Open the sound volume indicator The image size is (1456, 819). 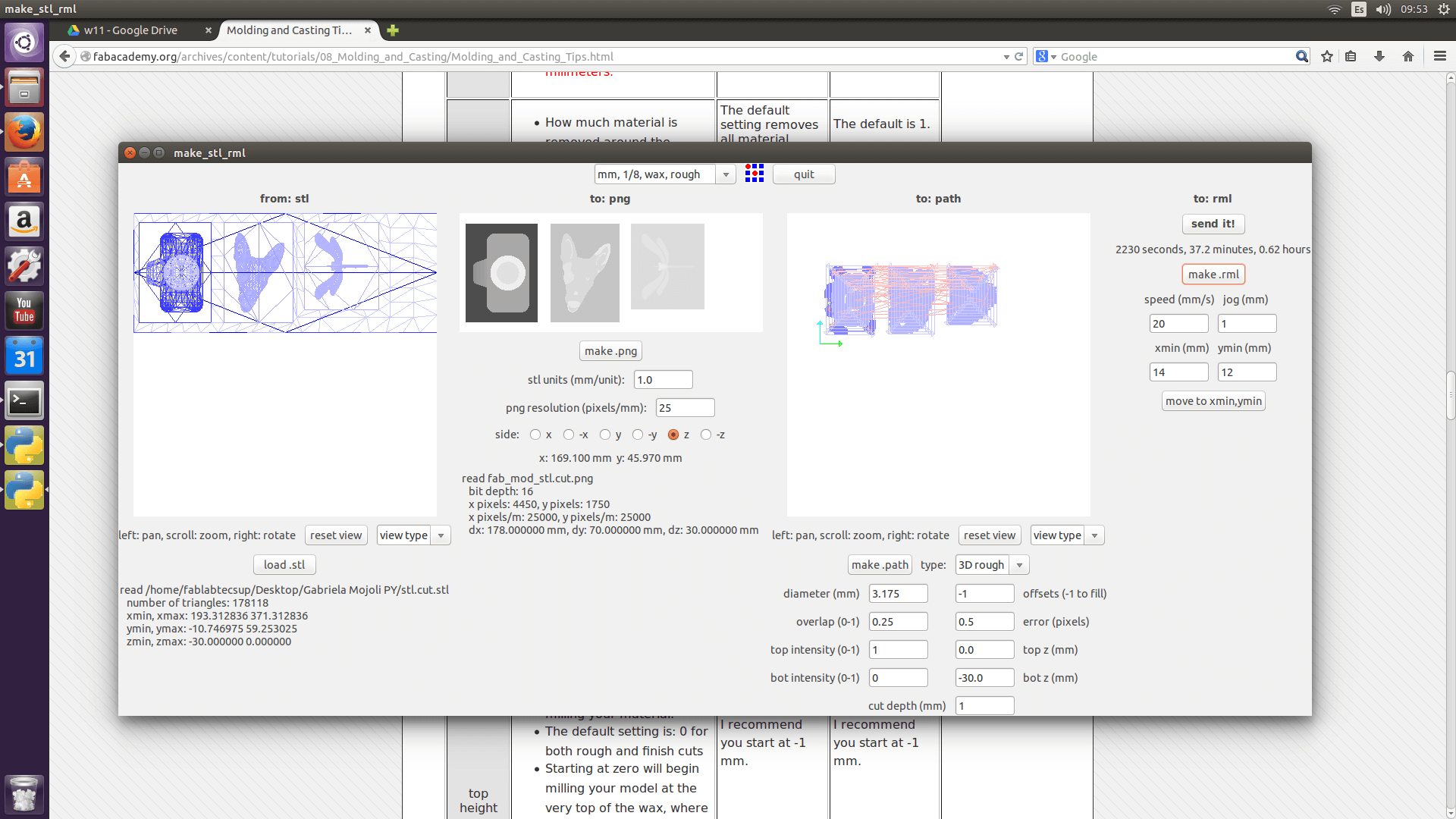(x=1383, y=9)
